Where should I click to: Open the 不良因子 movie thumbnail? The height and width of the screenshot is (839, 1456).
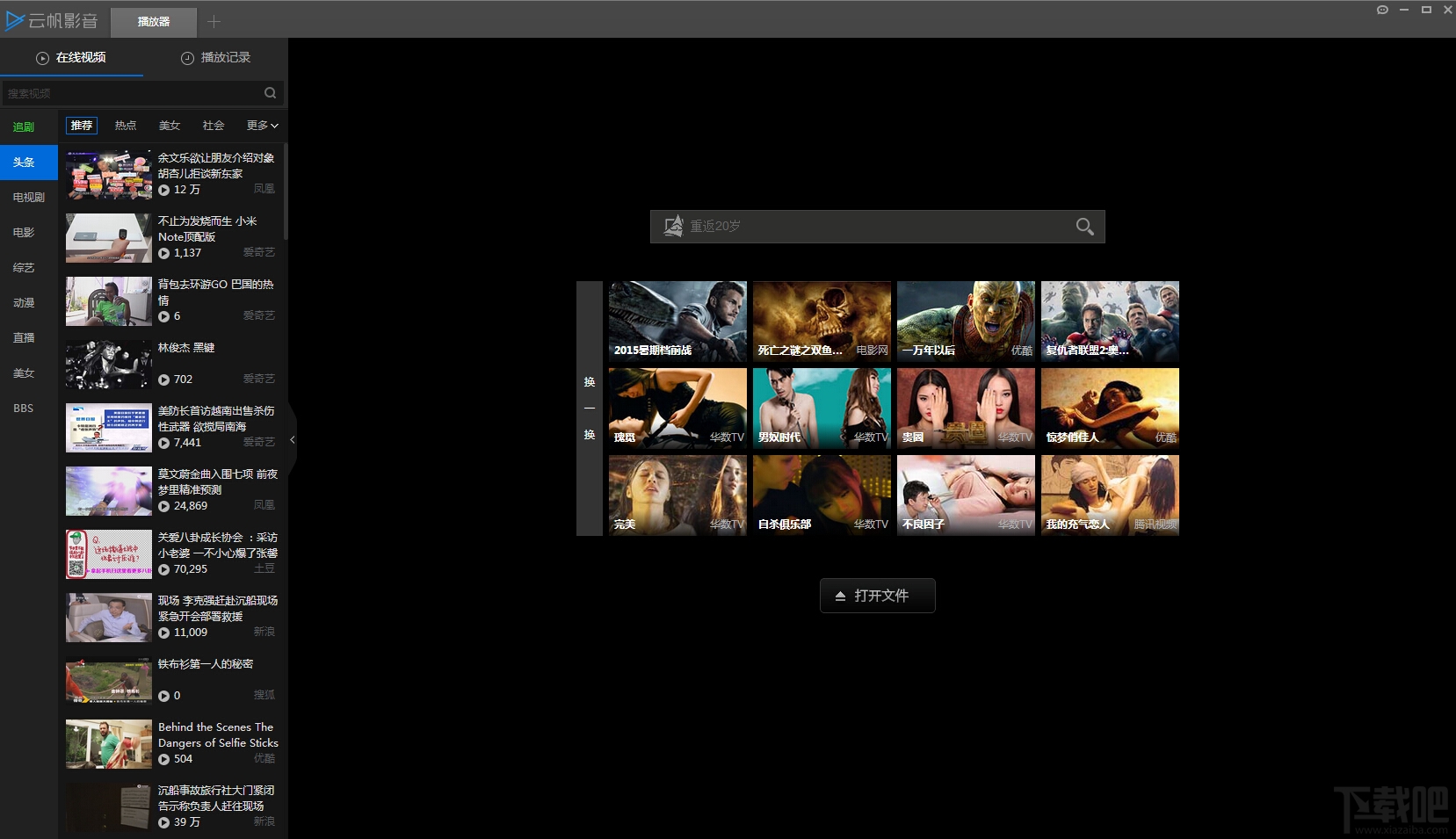pos(966,495)
